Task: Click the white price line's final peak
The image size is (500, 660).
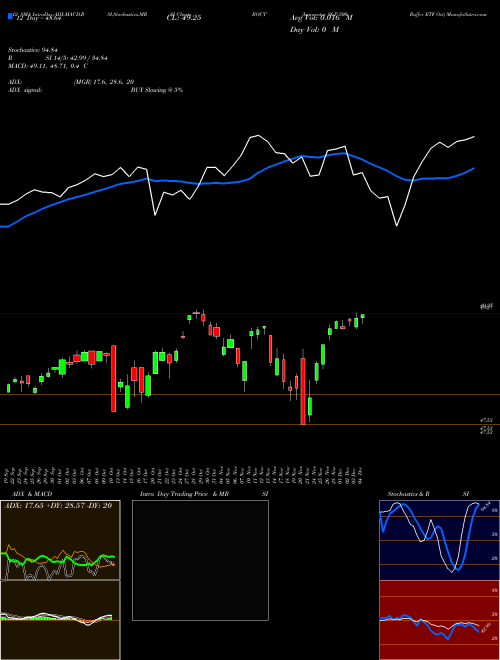Action: pos(474,137)
